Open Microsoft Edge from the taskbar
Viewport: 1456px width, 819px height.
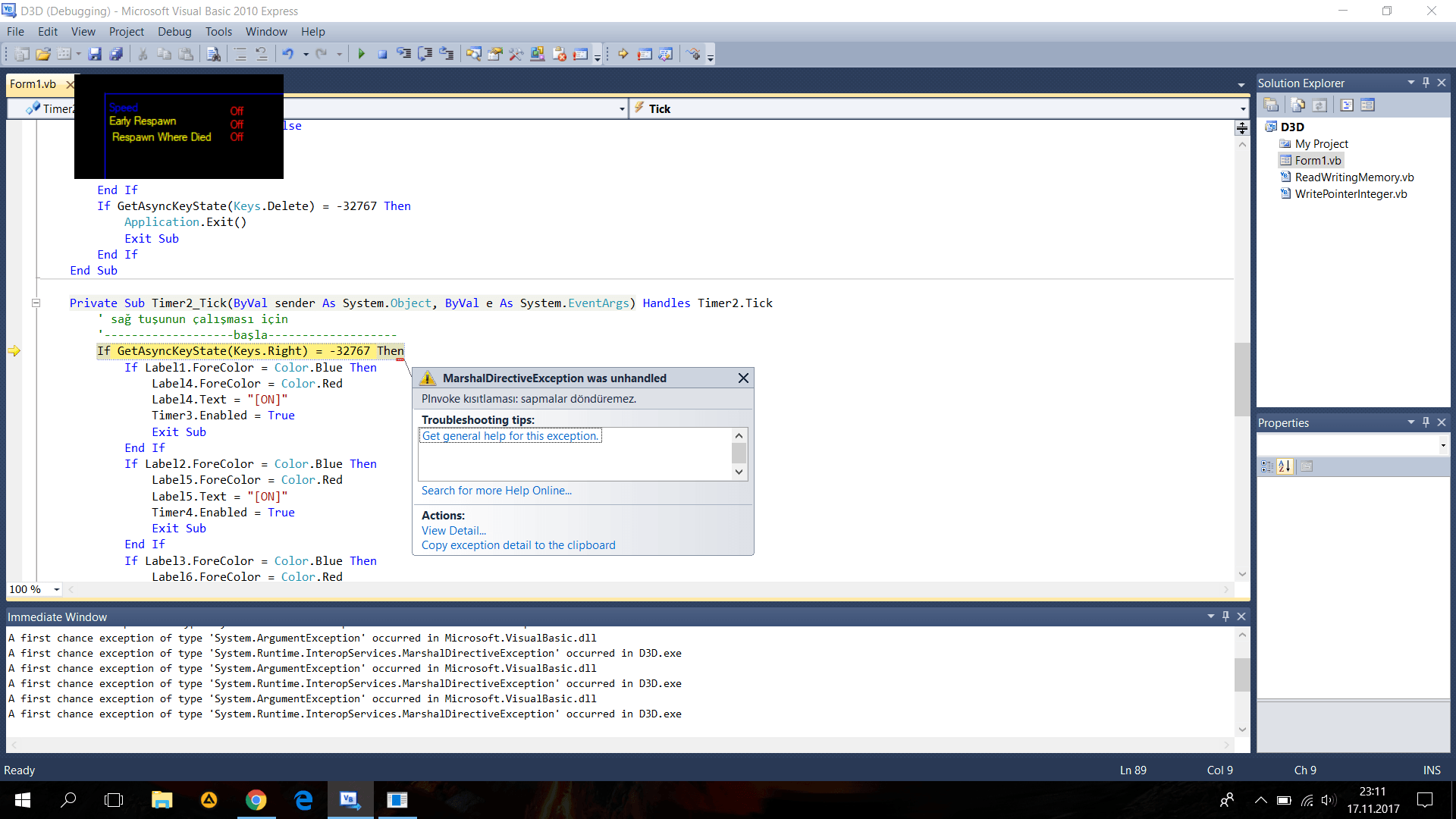[303, 800]
